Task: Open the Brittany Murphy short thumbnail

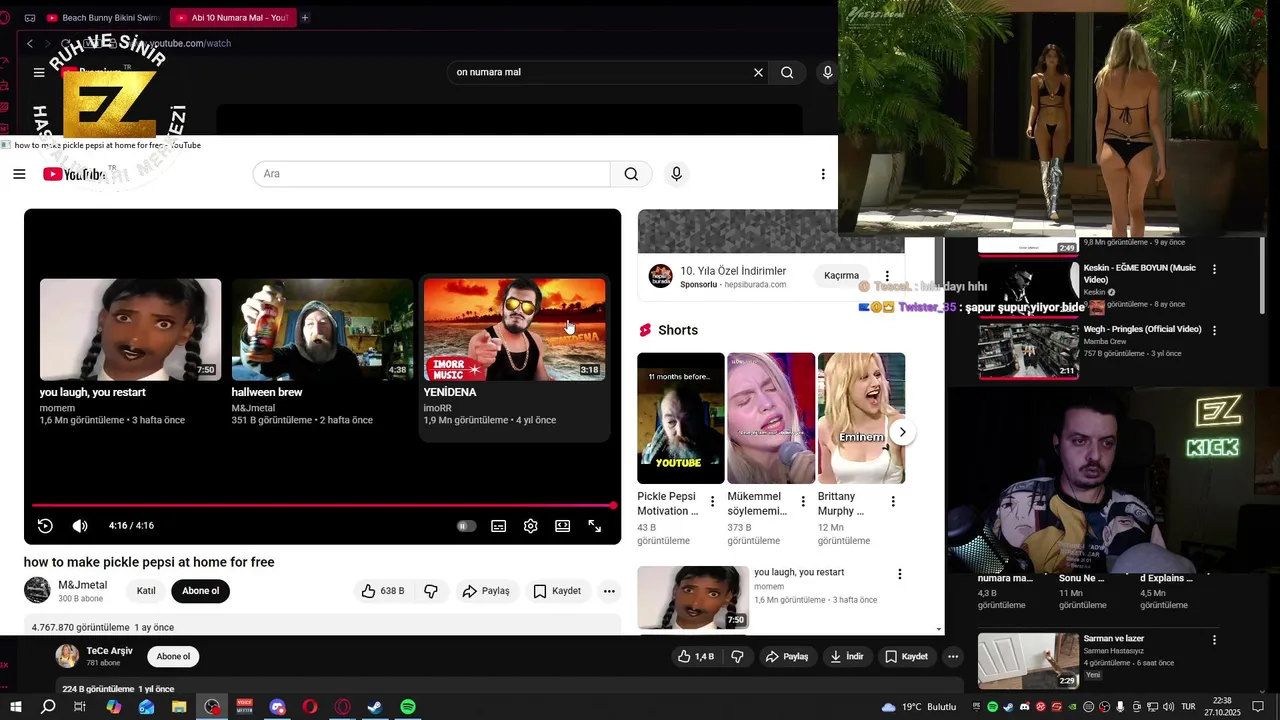Action: (x=861, y=418)
